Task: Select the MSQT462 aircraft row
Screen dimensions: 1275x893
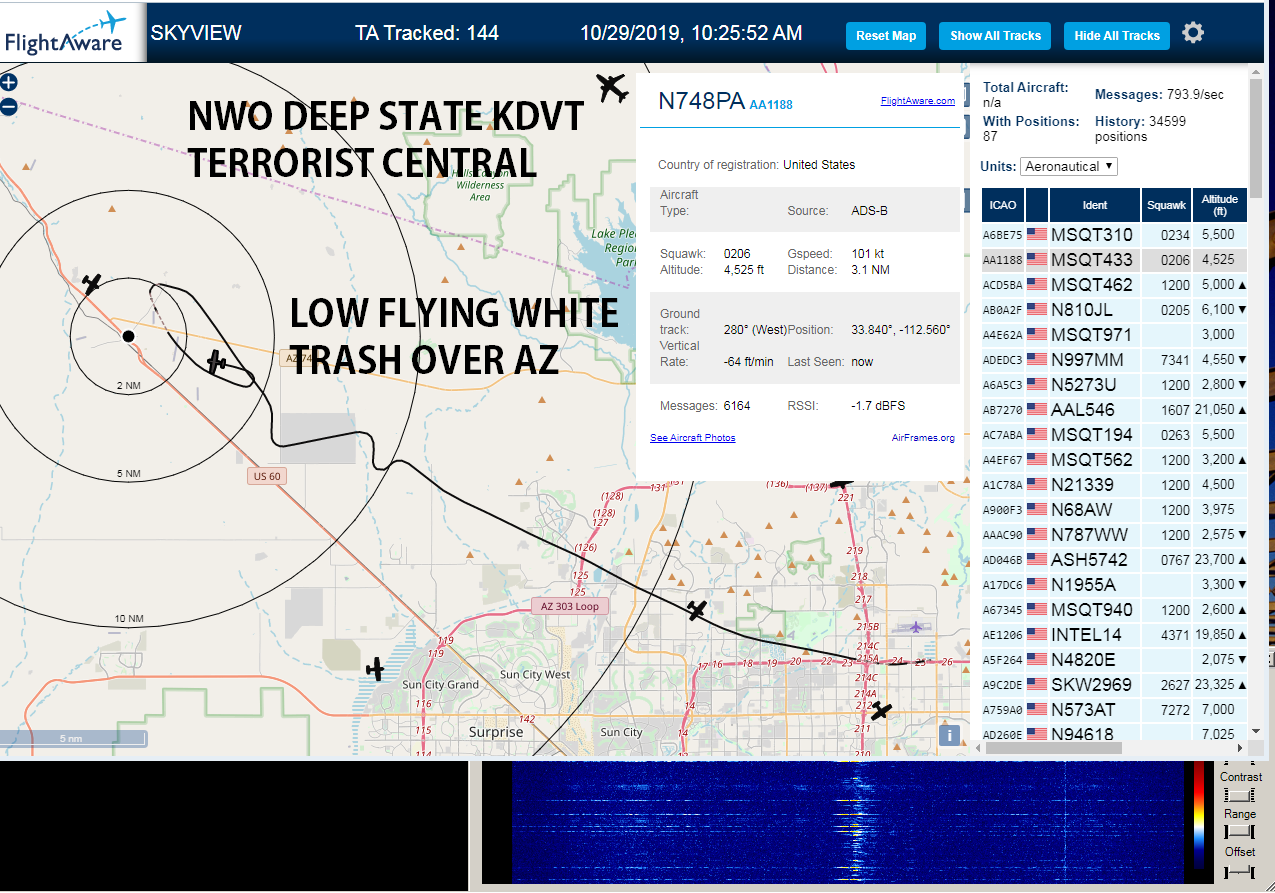Action: [1114, 285]
